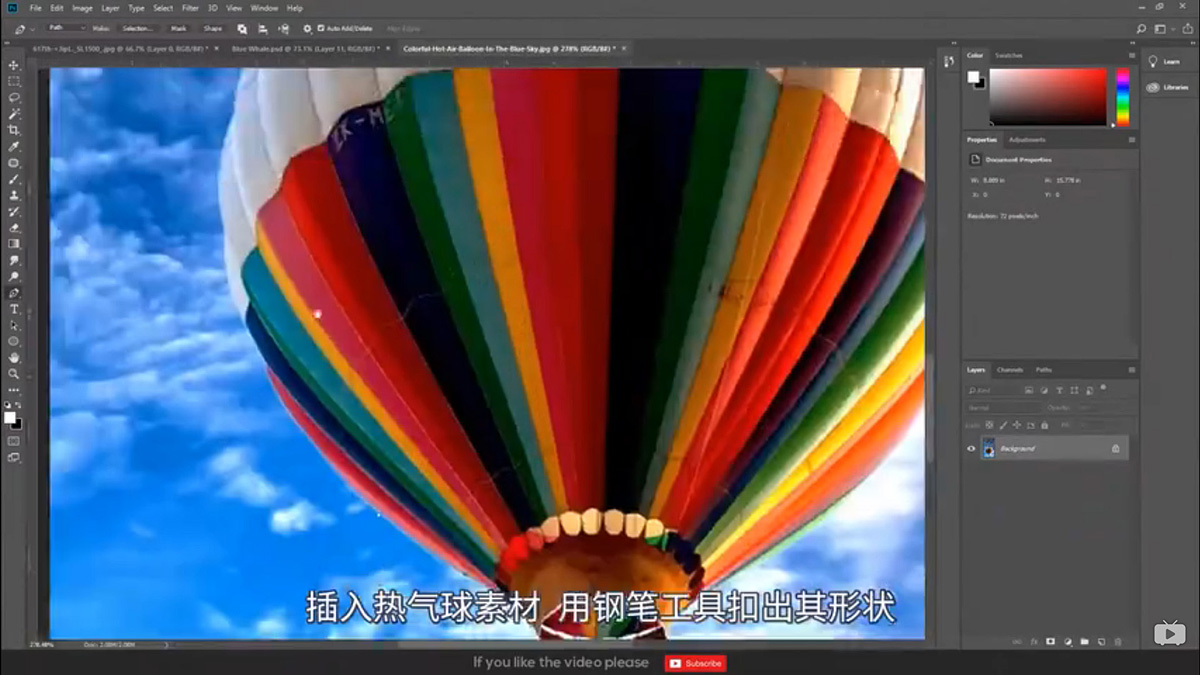1200x675 pixels.
Task: Pick a color from the color spectrum bar
Action: [x=1124, y=95]
